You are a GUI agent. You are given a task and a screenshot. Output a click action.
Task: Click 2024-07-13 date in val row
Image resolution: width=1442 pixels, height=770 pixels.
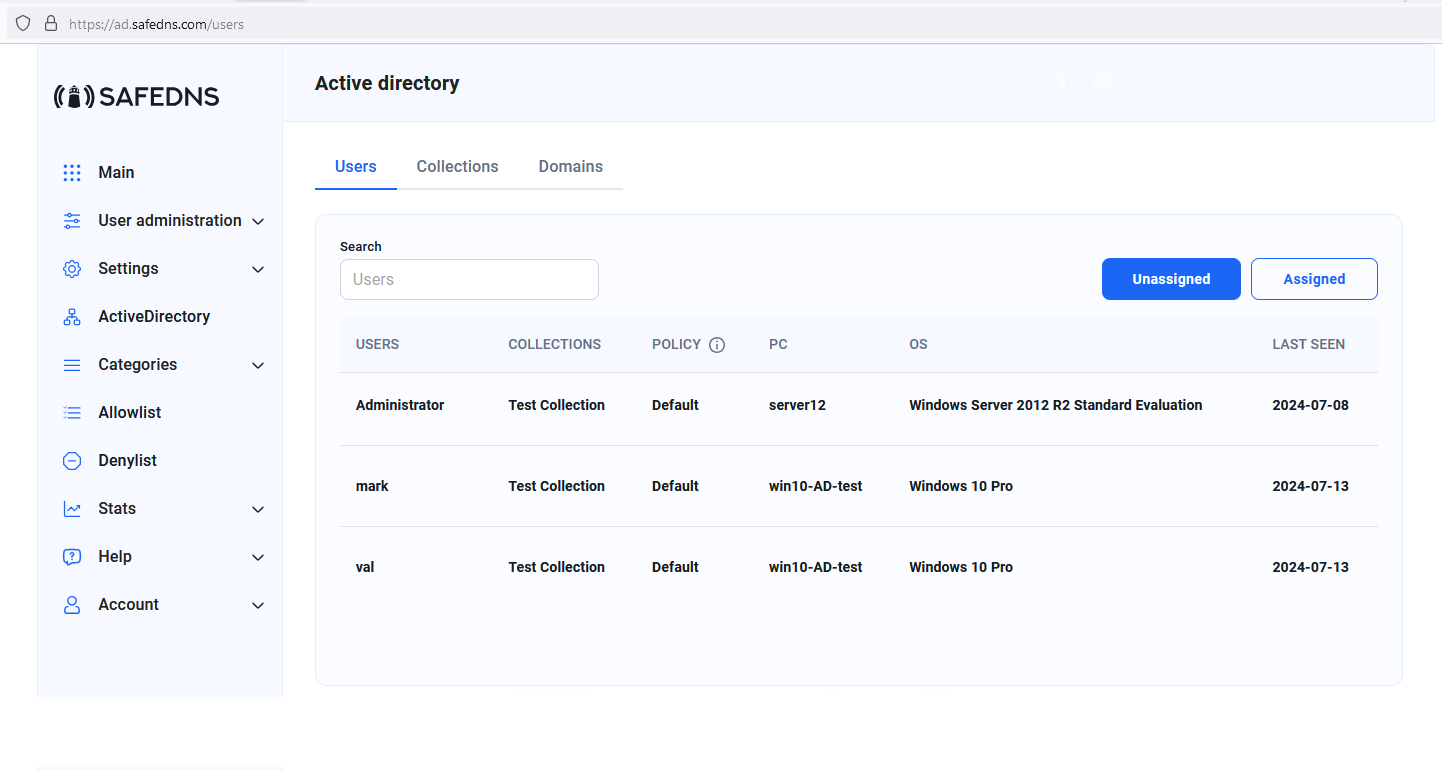pos(1310,567)
